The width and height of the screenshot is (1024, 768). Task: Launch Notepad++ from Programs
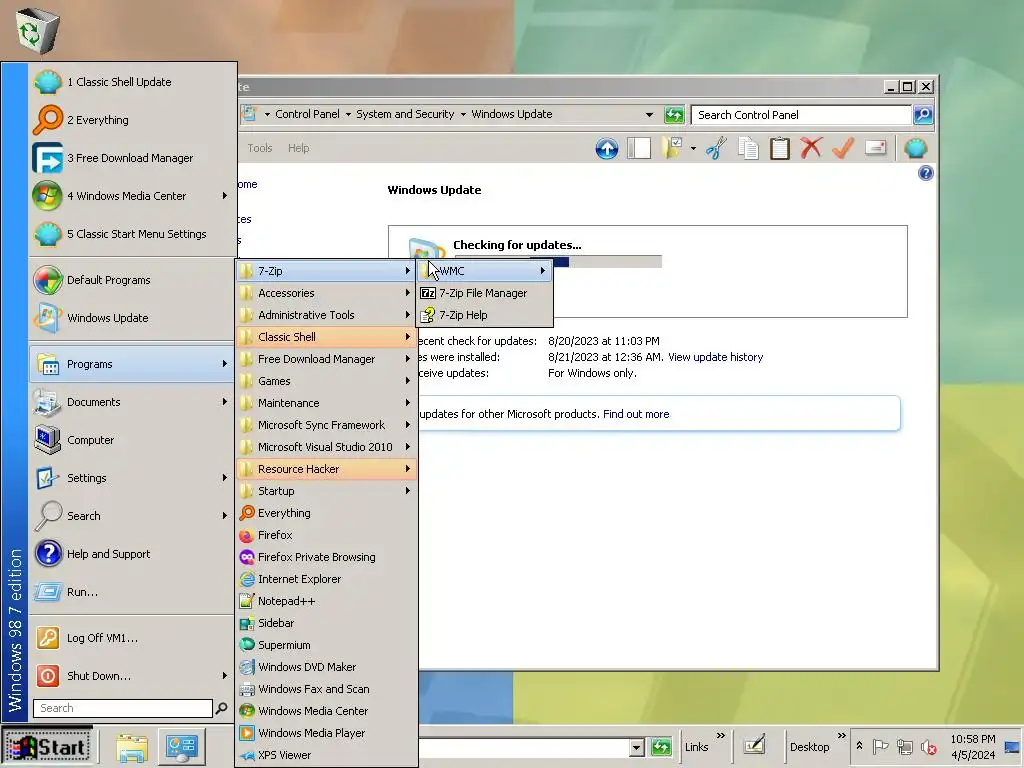pos(327,601)
